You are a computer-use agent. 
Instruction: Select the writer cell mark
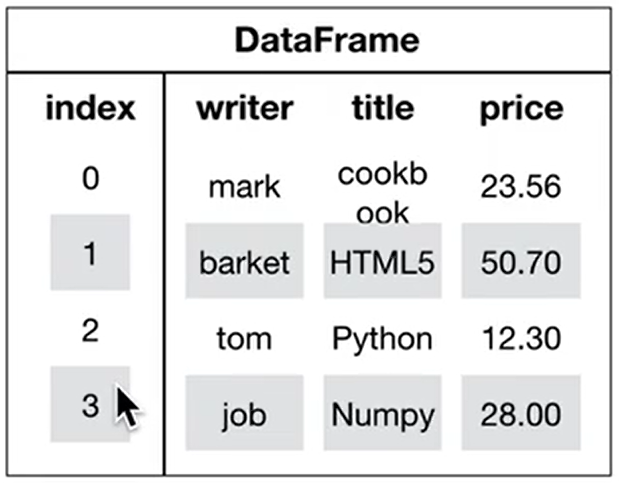pyautogui.click(x=244, y=187)
